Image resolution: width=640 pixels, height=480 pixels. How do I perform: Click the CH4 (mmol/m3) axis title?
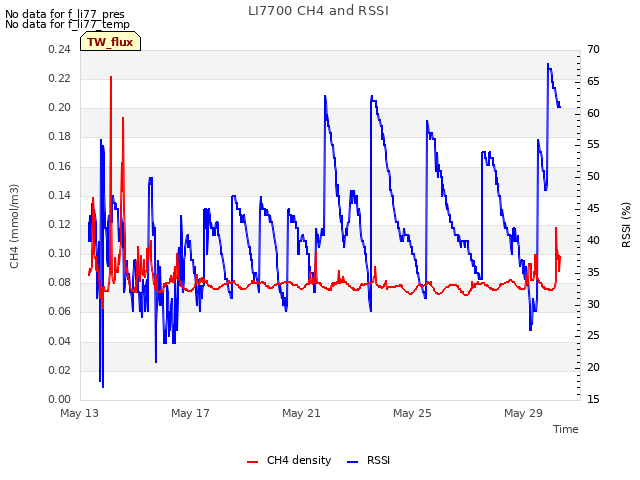[x=14, y=227]
